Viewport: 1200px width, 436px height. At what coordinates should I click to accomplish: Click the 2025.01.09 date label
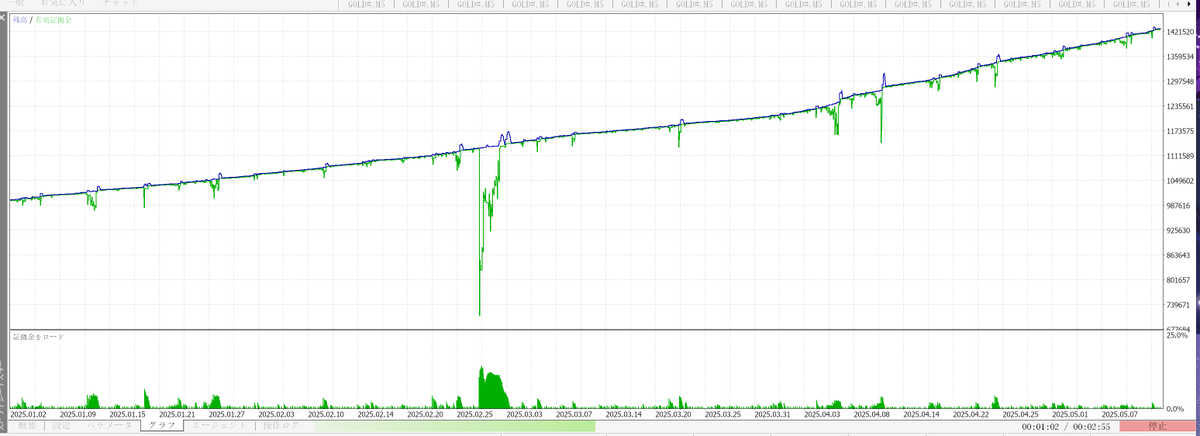tap(79, 413)
